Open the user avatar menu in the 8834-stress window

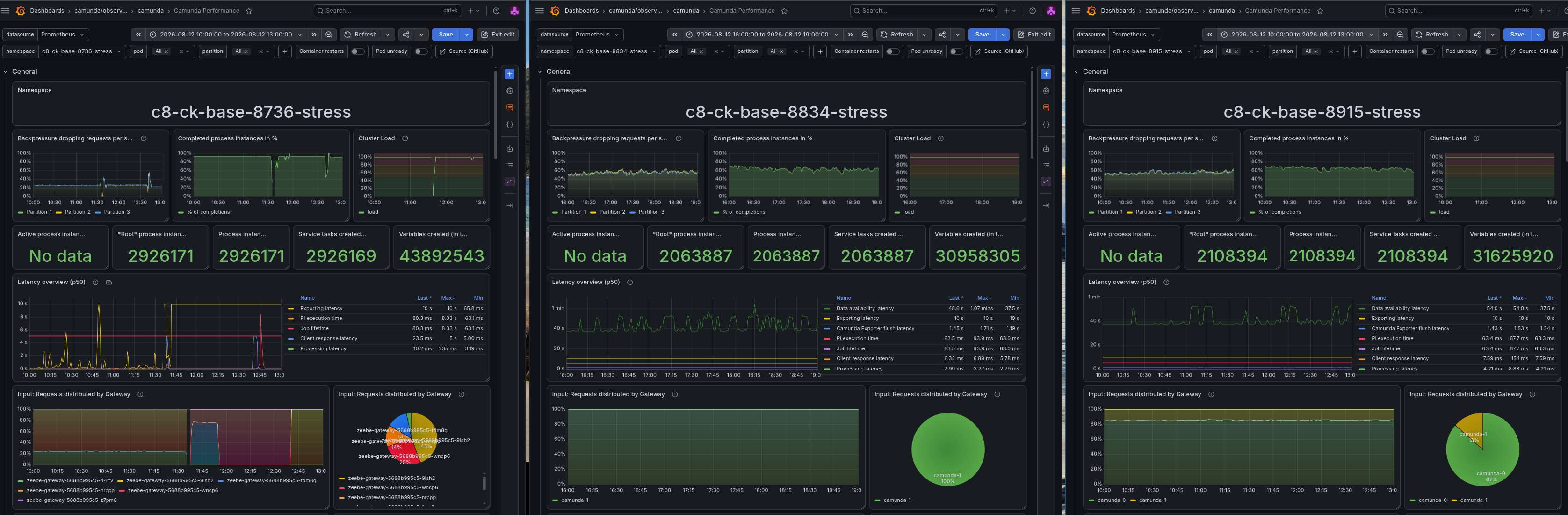point(1051,10)
